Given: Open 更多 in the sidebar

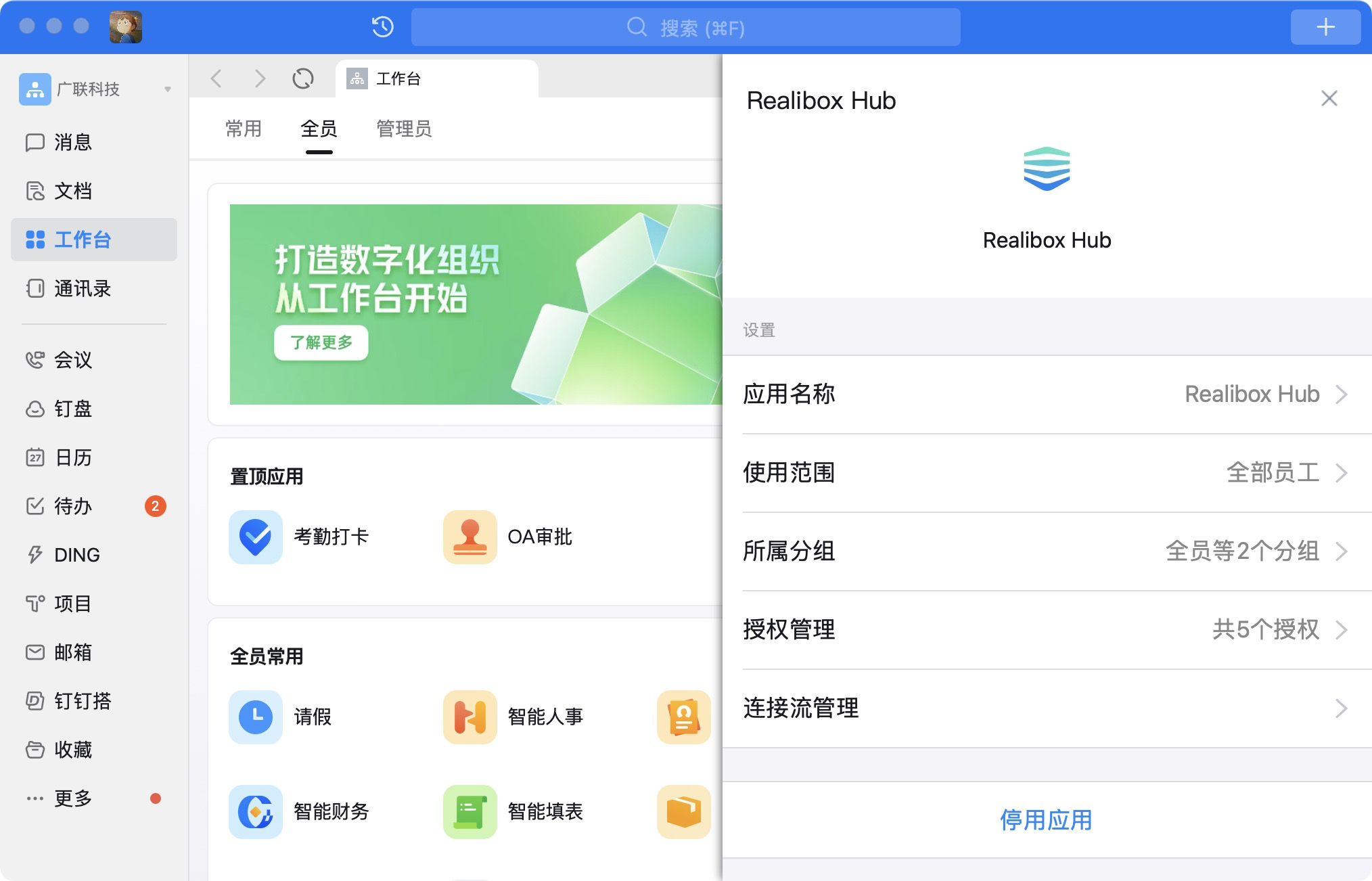Looking at the screenshot, I should [93, 798].
